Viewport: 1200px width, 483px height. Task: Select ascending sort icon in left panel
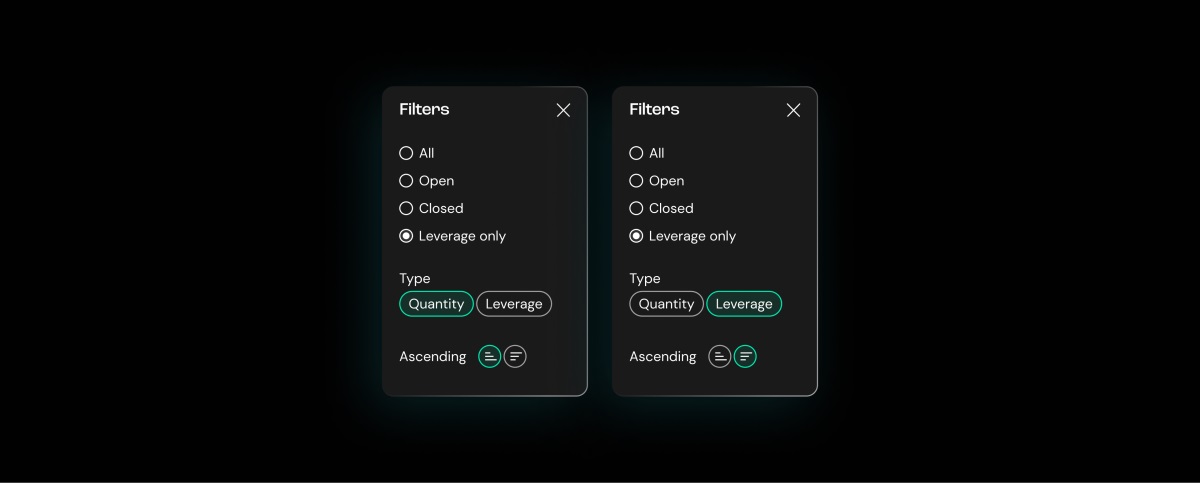490,356
